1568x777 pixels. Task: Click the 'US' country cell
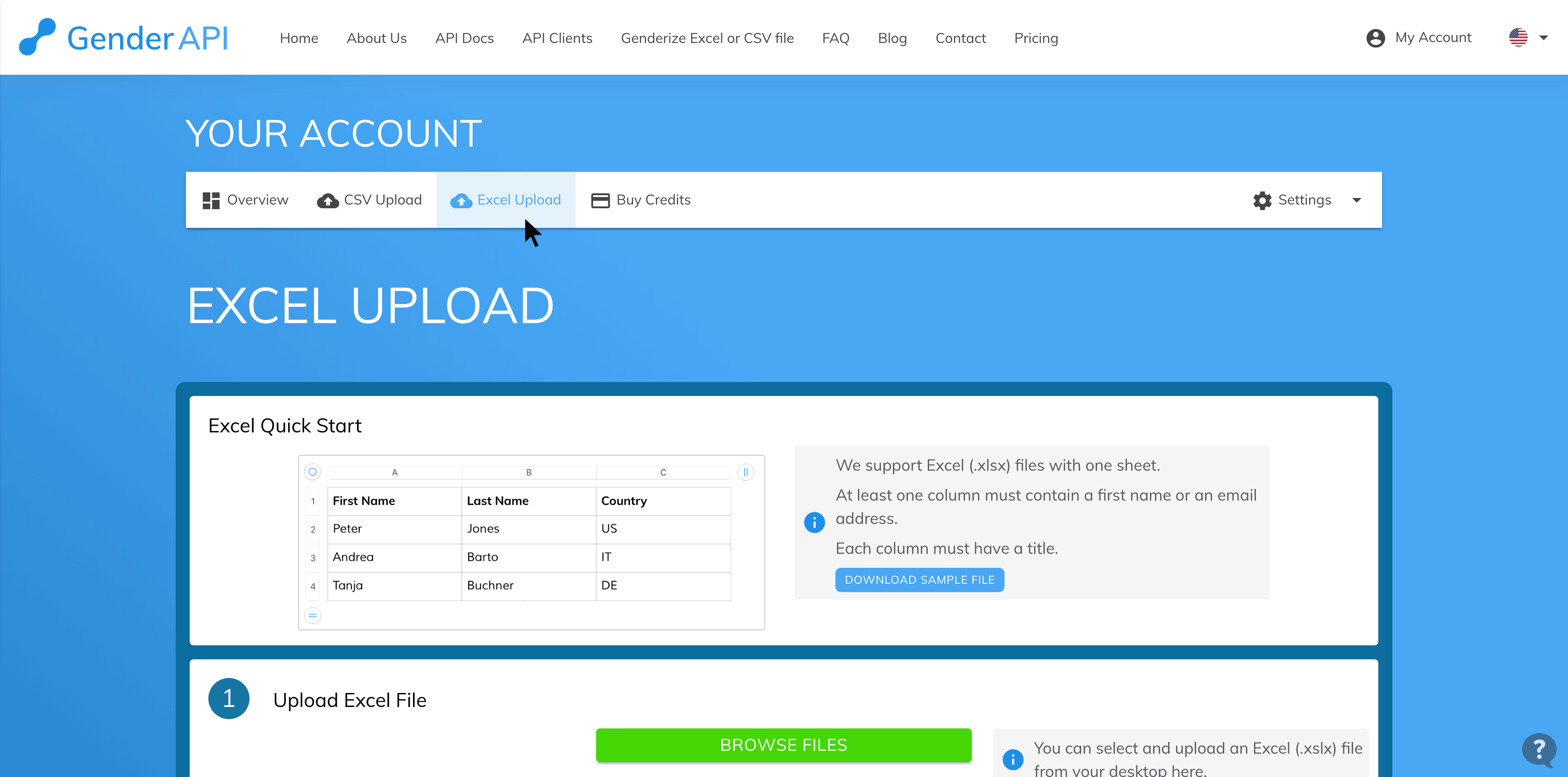(663, 529)
